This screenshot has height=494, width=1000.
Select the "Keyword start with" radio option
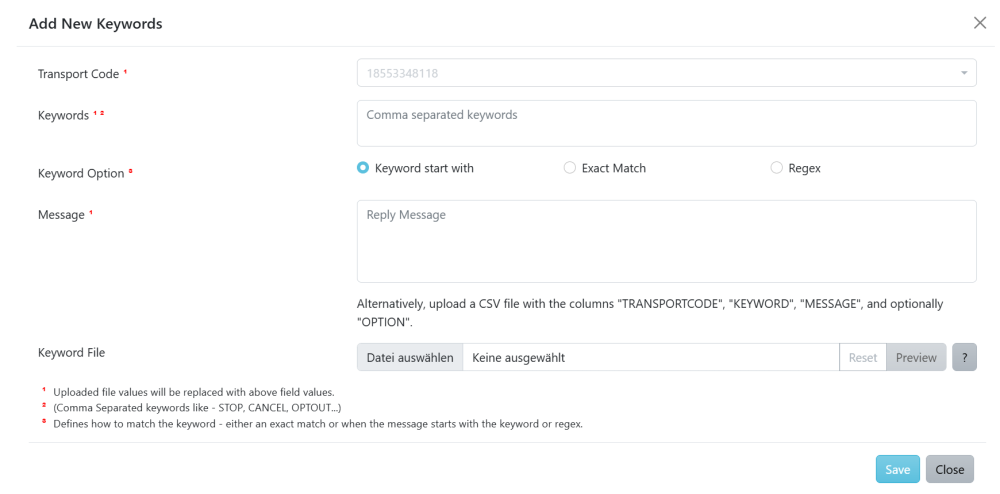pos(364,168)
